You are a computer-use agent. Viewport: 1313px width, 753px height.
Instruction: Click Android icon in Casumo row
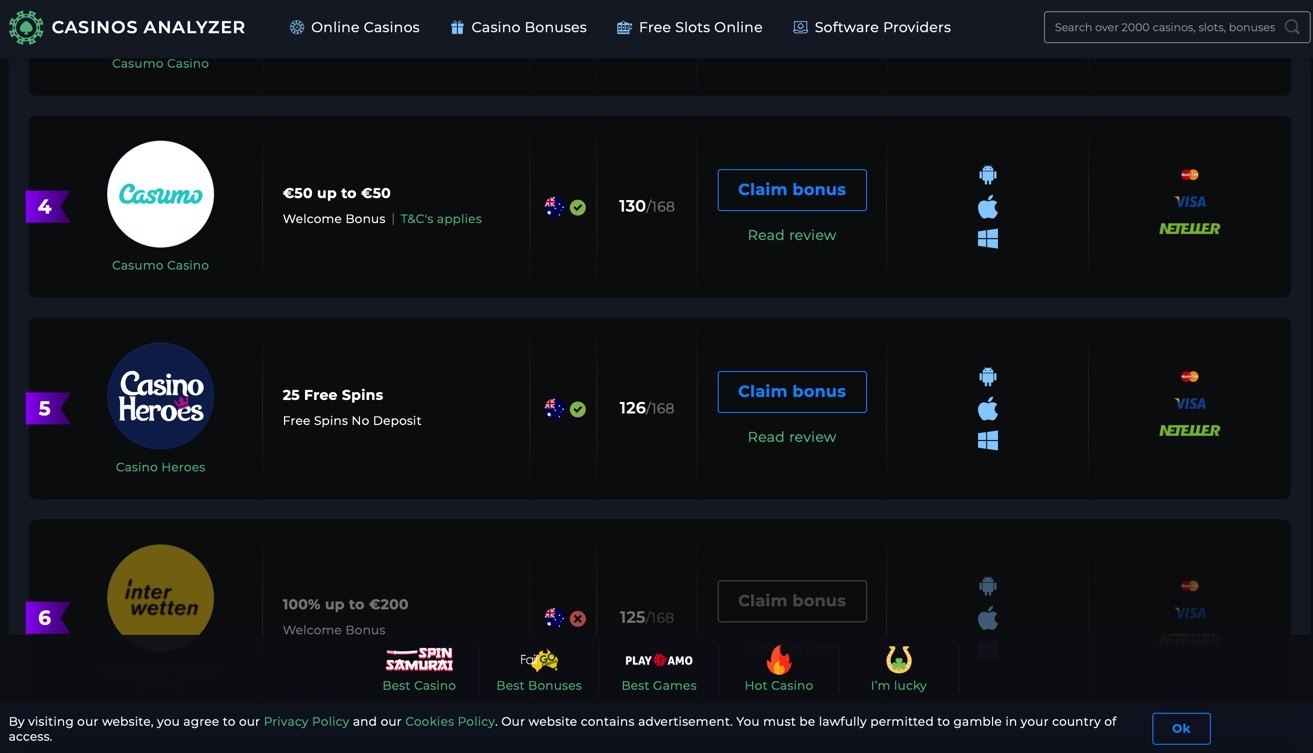(x=988, y=175)
